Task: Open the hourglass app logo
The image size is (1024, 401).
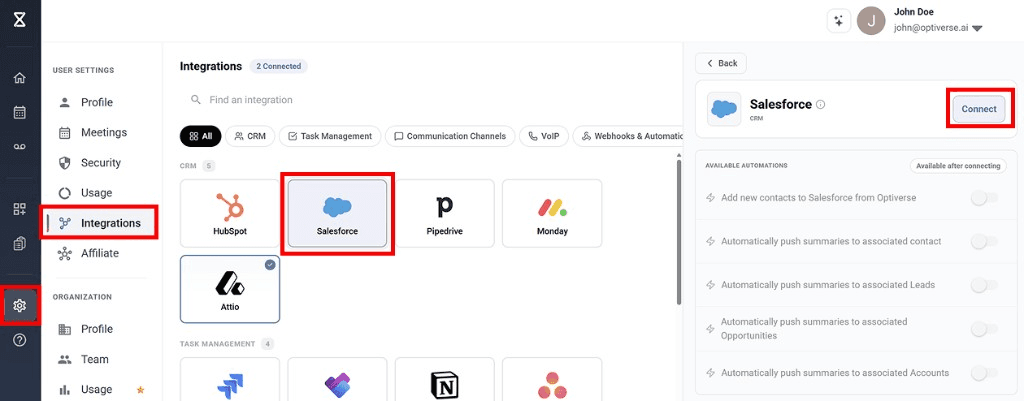Action: [20, 20]
